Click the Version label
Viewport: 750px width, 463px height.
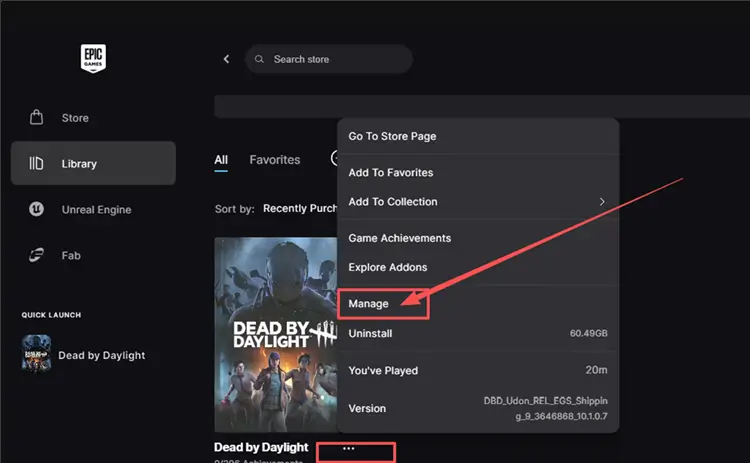point(367,408)
